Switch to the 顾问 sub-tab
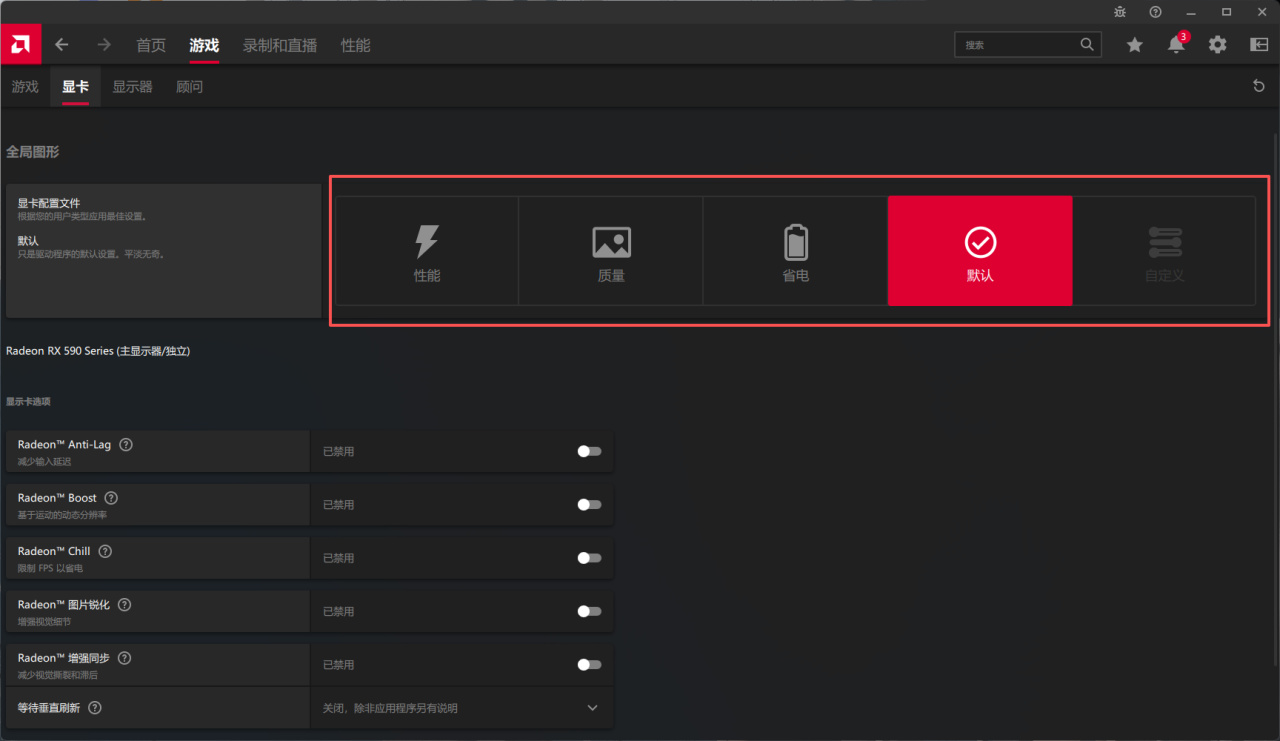This screenshot has width=1280, height=741. pos(189,87)
